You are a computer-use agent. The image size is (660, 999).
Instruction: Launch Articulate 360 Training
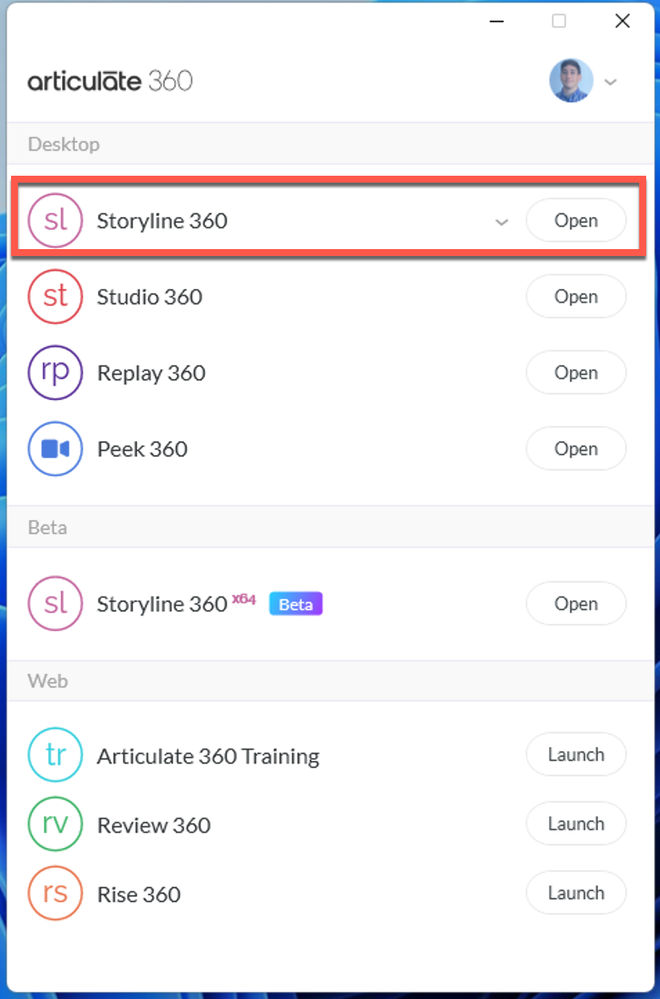coord(576,755)
